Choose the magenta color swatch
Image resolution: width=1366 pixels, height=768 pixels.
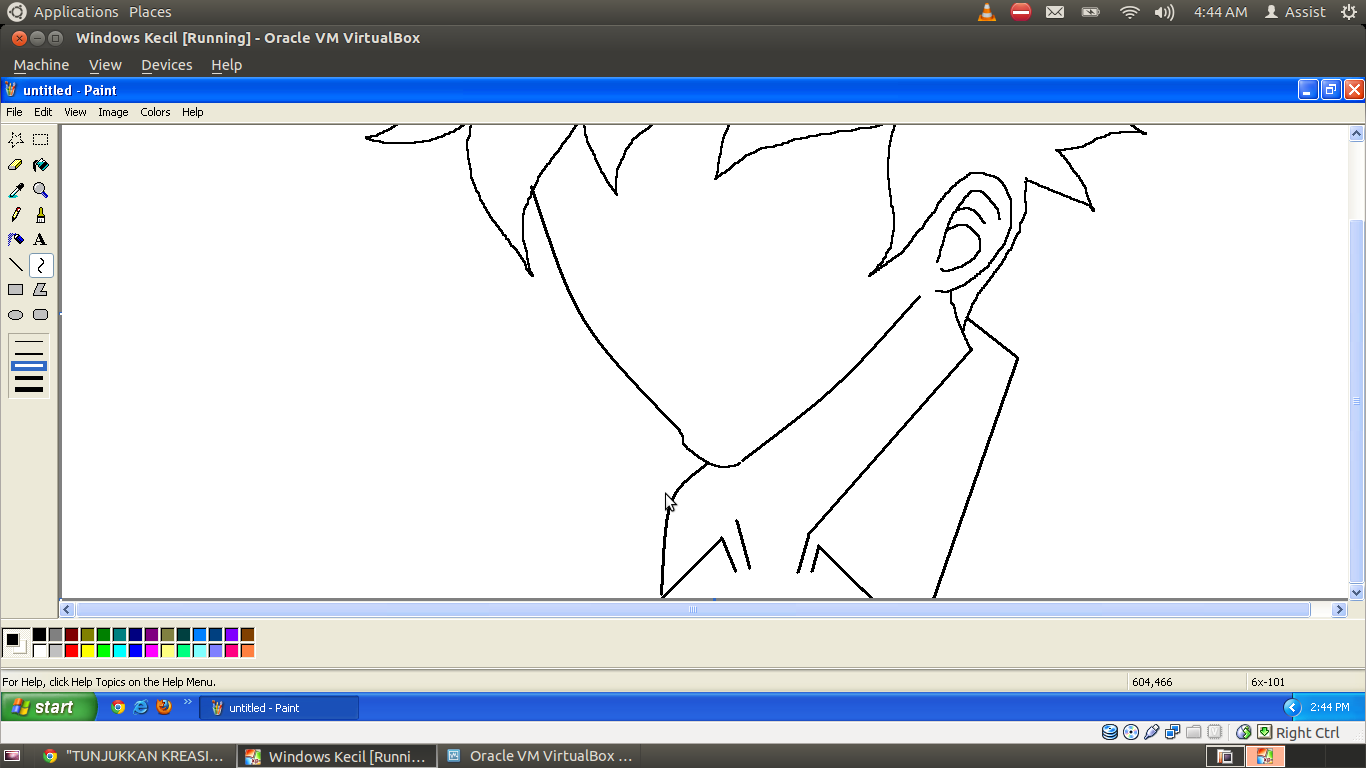151,650
